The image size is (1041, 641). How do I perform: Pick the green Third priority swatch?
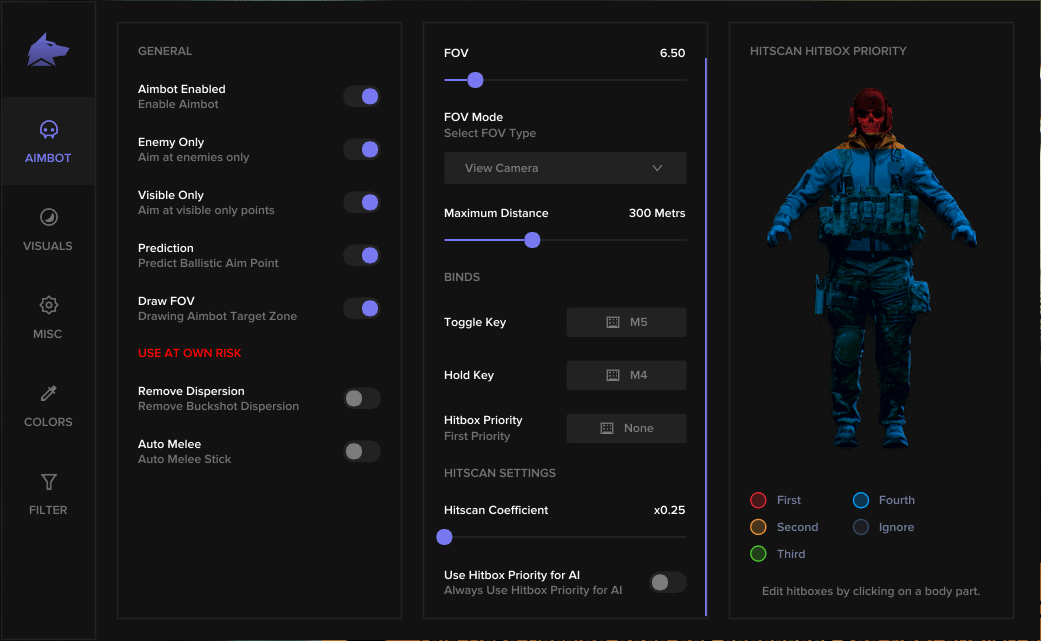pos(758,554)
